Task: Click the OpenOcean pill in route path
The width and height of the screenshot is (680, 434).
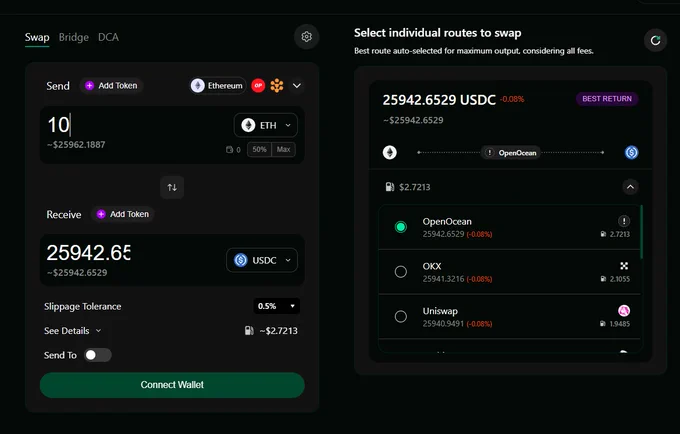Action: [x=511, y=153]
